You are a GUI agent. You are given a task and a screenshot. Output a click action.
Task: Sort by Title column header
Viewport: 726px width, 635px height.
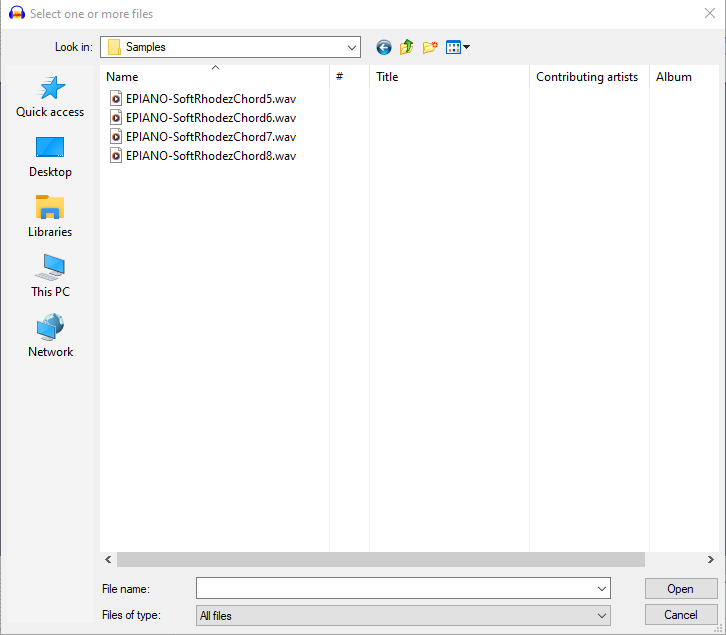(449, 77)
